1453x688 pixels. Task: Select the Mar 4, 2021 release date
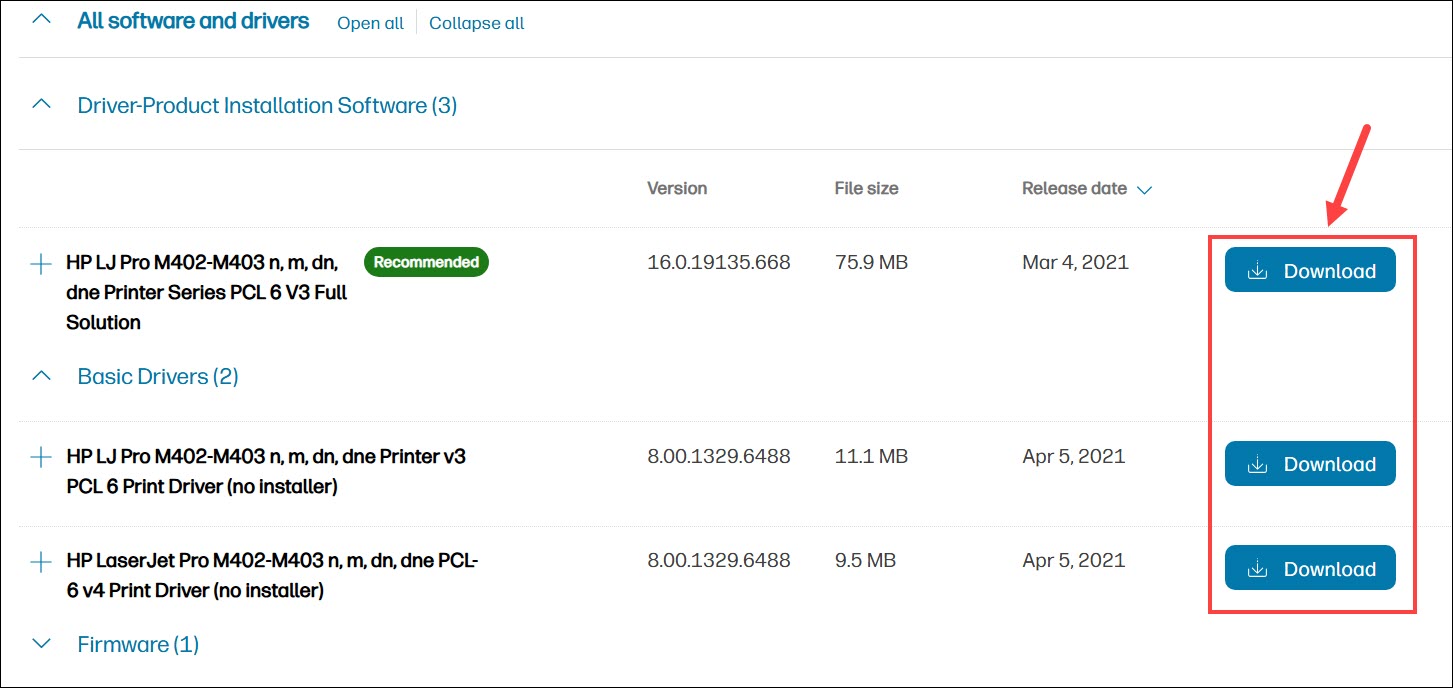tap(1075, 263)
